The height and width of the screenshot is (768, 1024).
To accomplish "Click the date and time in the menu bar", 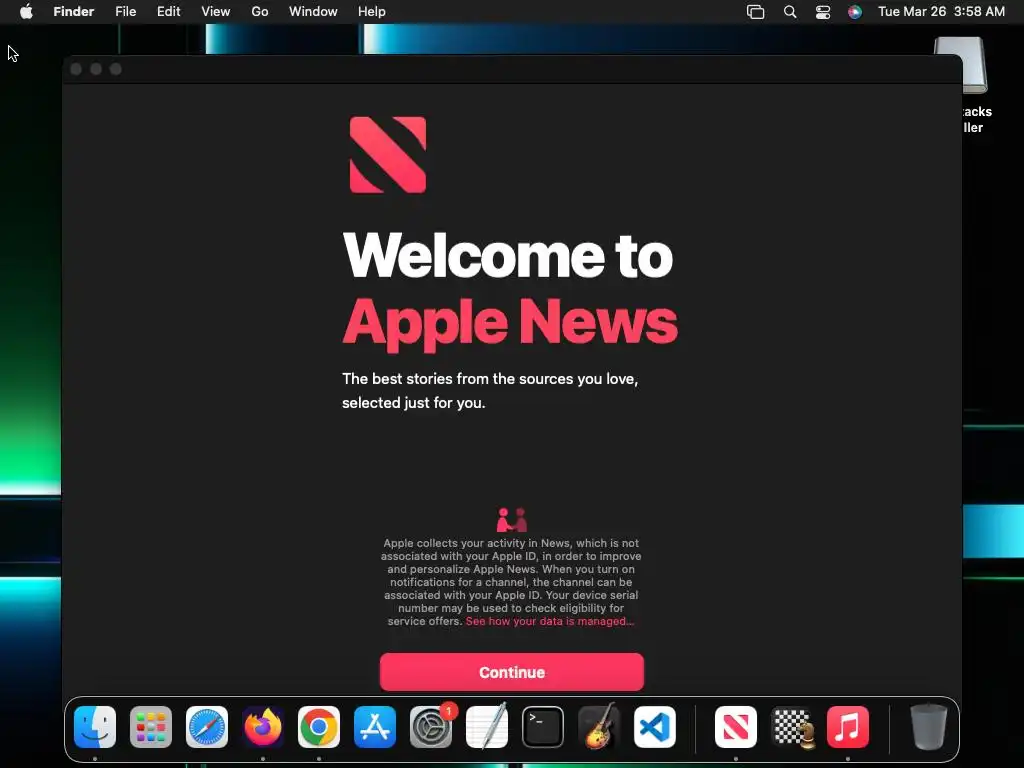I will (x=941, y=12).
